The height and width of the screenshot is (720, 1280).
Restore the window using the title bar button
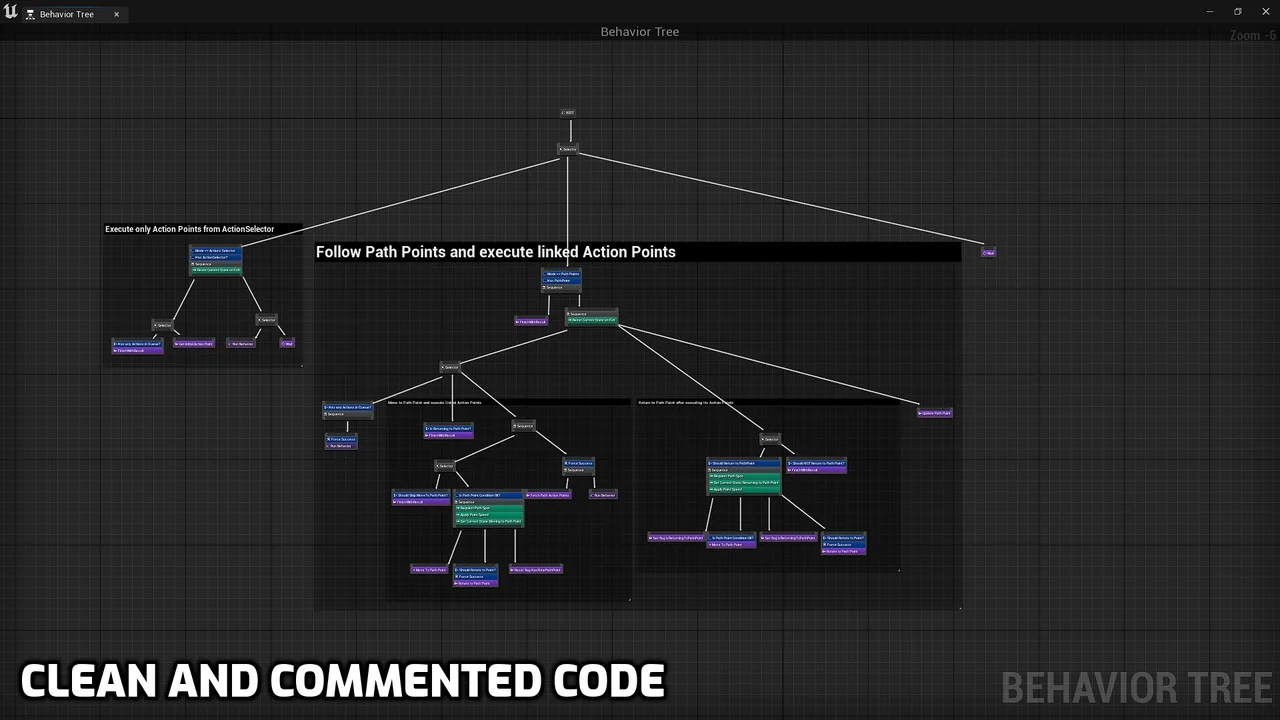click(1237, 12)
